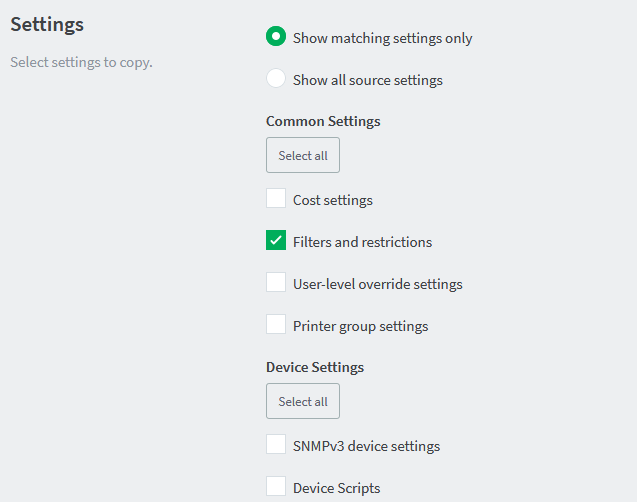Click the 'User-level override settings' label text
The width and height of the screenshot is (637, 502).
[x=378, y=284]
